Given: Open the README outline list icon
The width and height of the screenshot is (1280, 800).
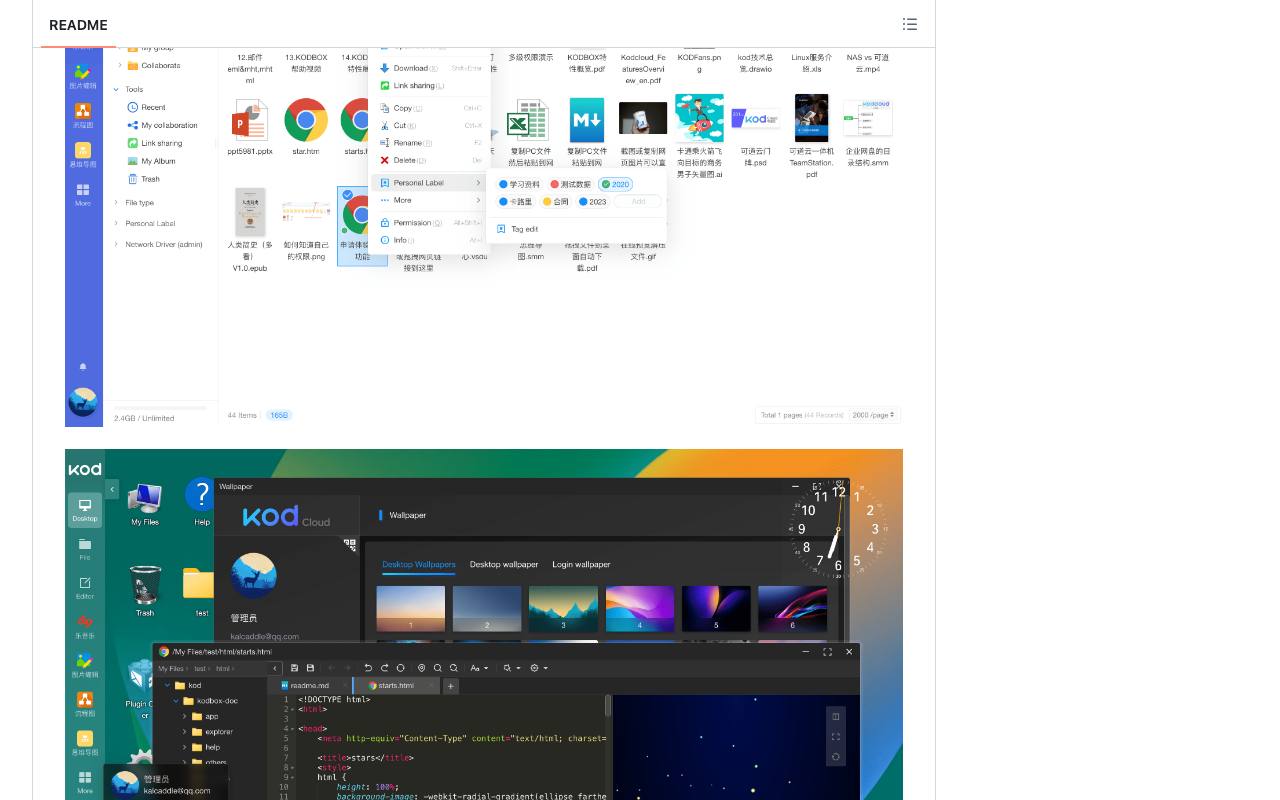Looking at the screenshot, I should [x=910, y=24].
